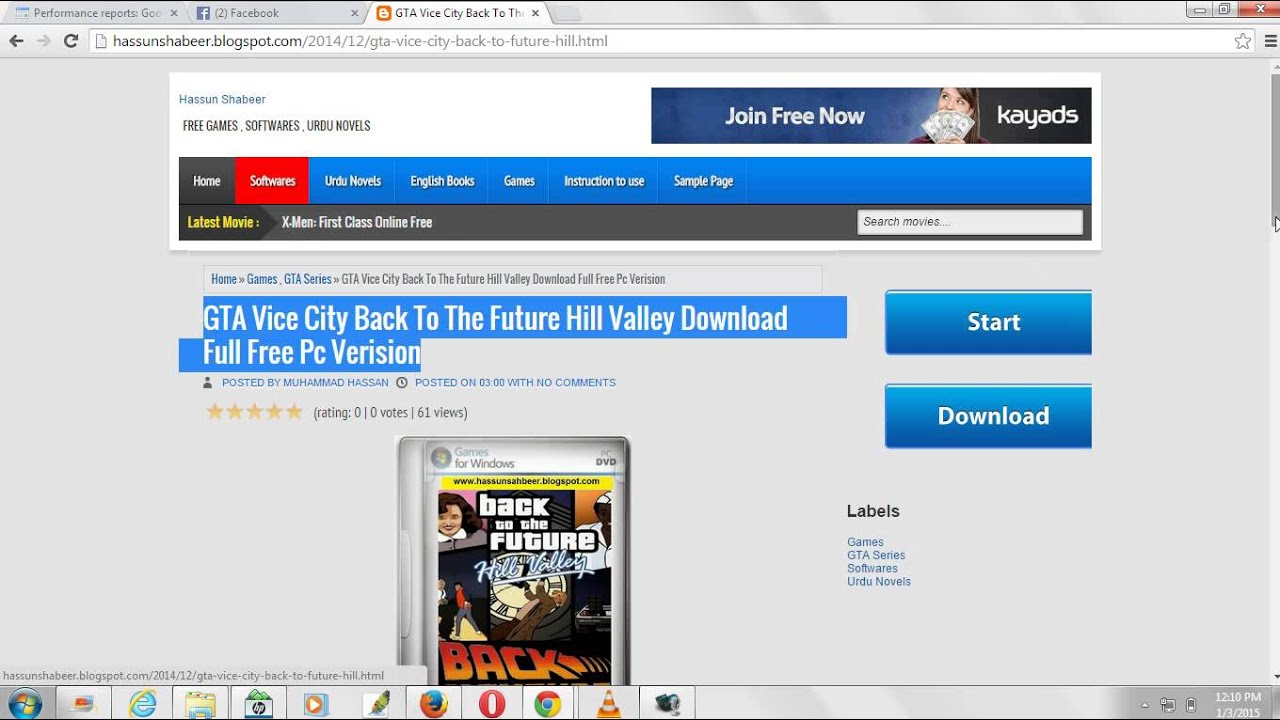Close the Facebook browser tab
This screenshot has height=720, width=1280.
[x=355, y=13]
